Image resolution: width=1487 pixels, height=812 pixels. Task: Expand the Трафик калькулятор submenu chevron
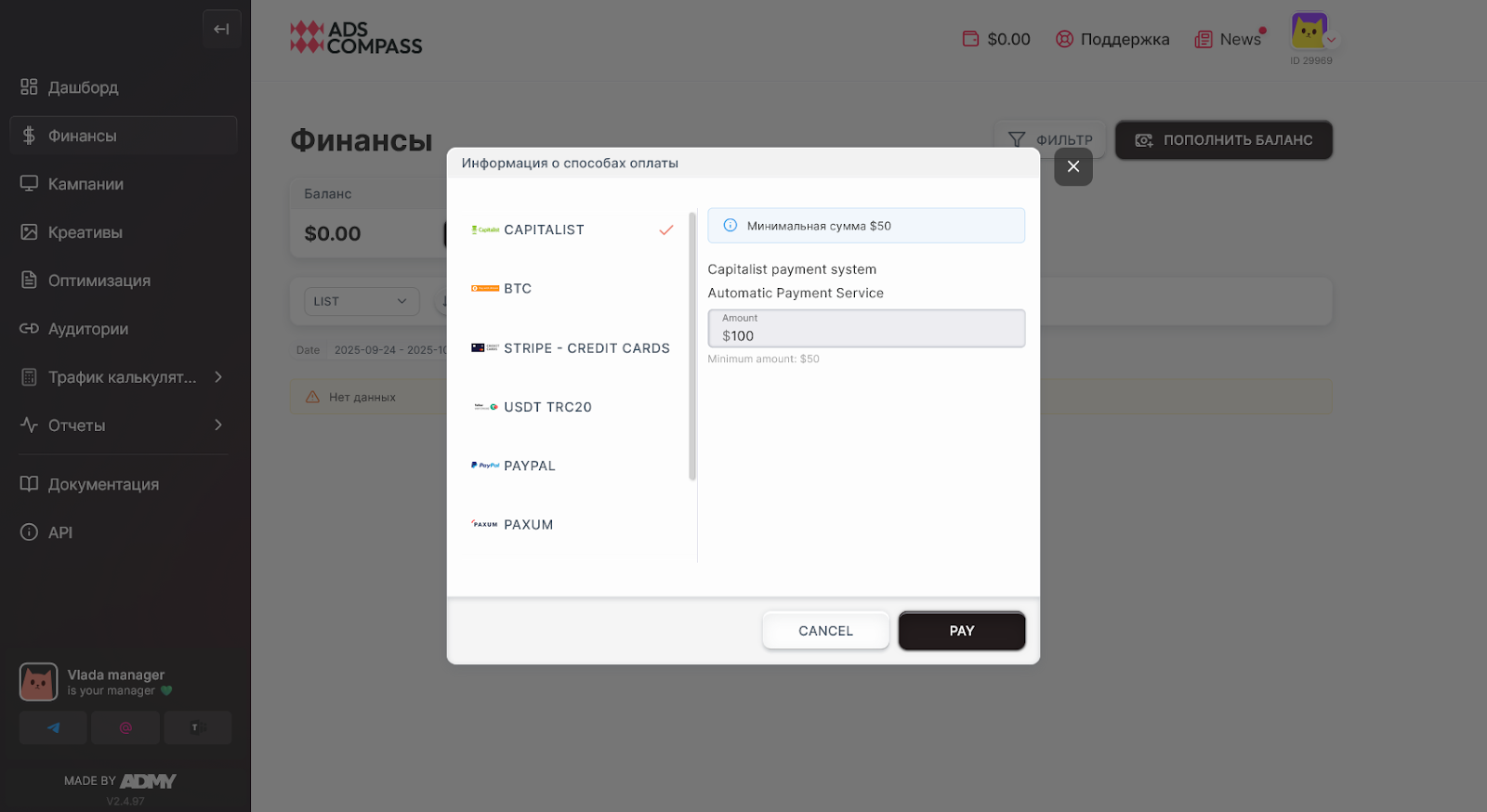click(x=218, y=377)
